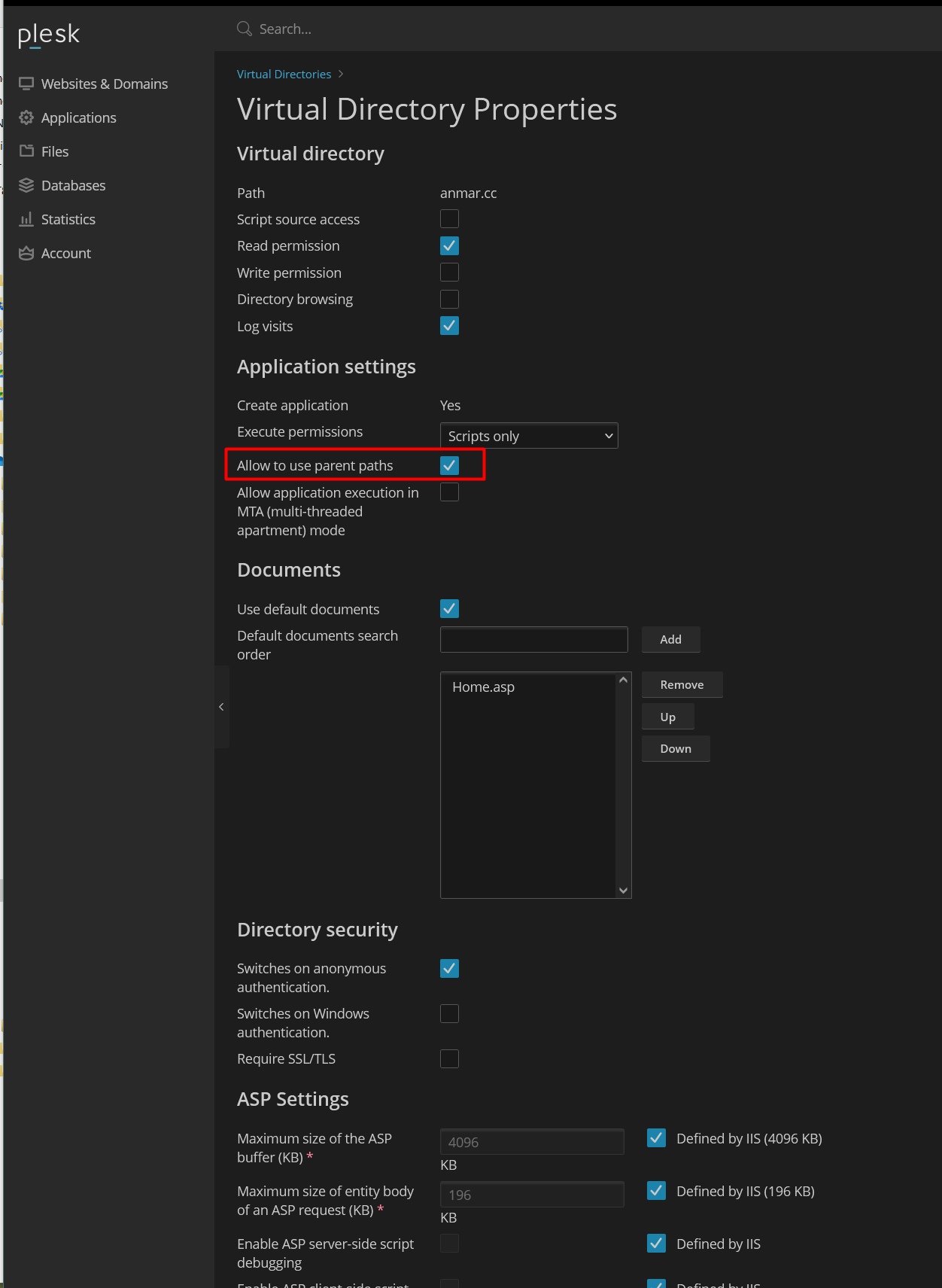Click the Plesk logo
Screen dimensions: 942x1288
(49, 34)
